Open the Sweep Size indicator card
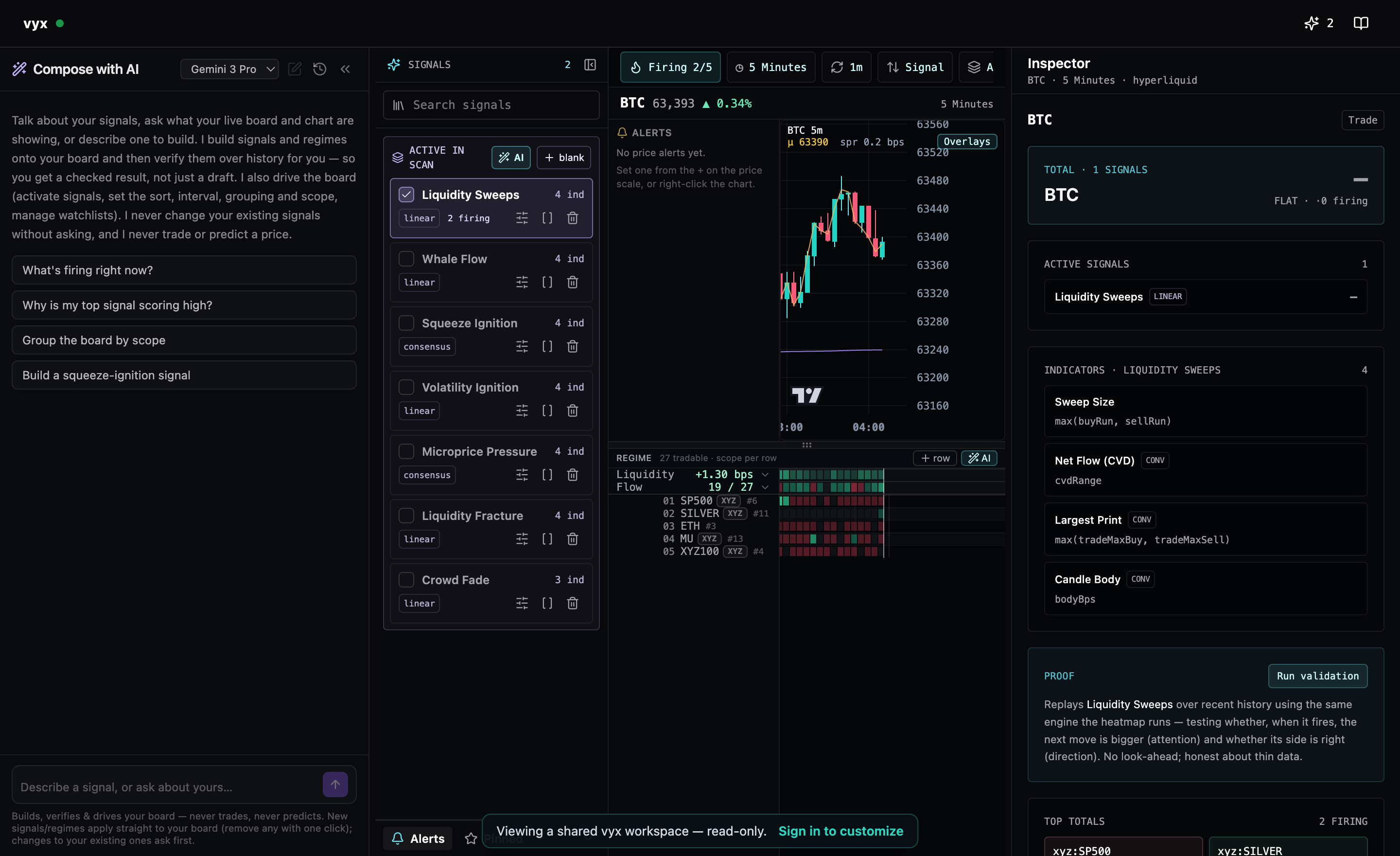The height and width of the screenshot is (856, 1400). (x=1205, y=411)
